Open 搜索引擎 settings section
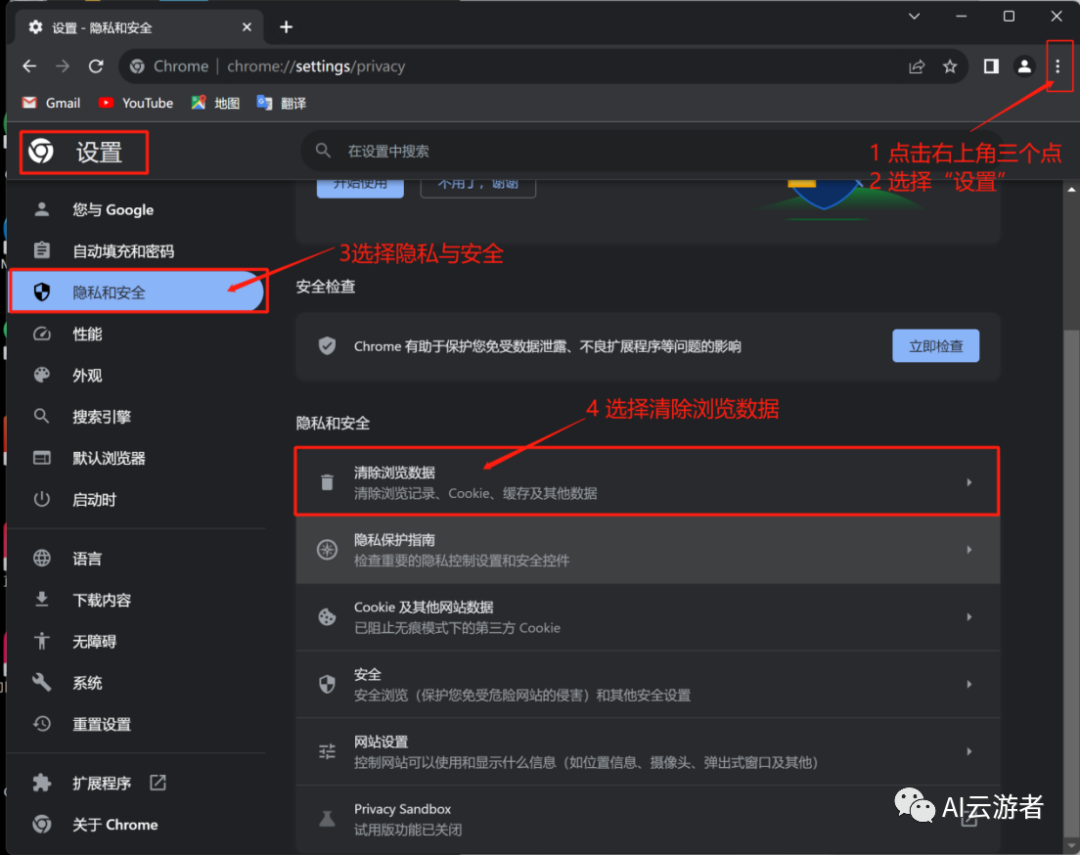1080x855 pixels. pos(101,416)
